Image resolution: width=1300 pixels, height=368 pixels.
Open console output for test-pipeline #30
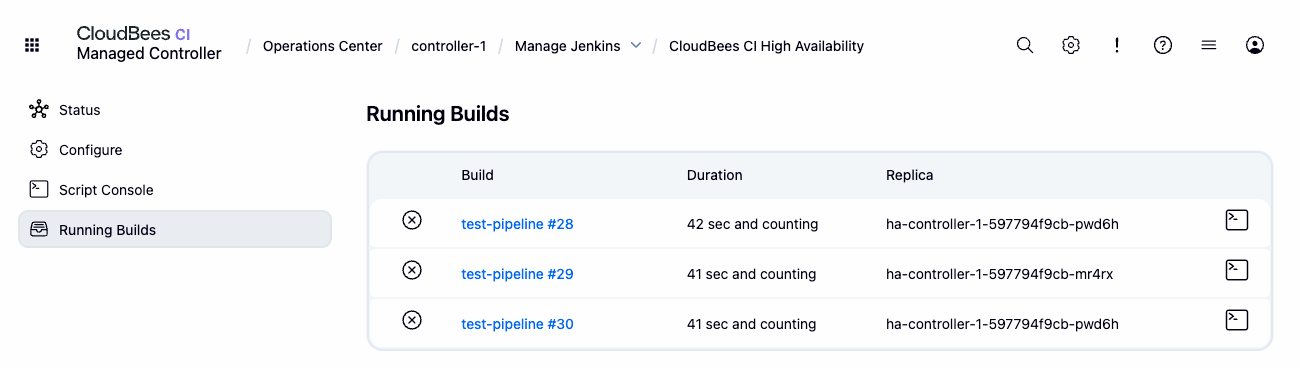1237,320
